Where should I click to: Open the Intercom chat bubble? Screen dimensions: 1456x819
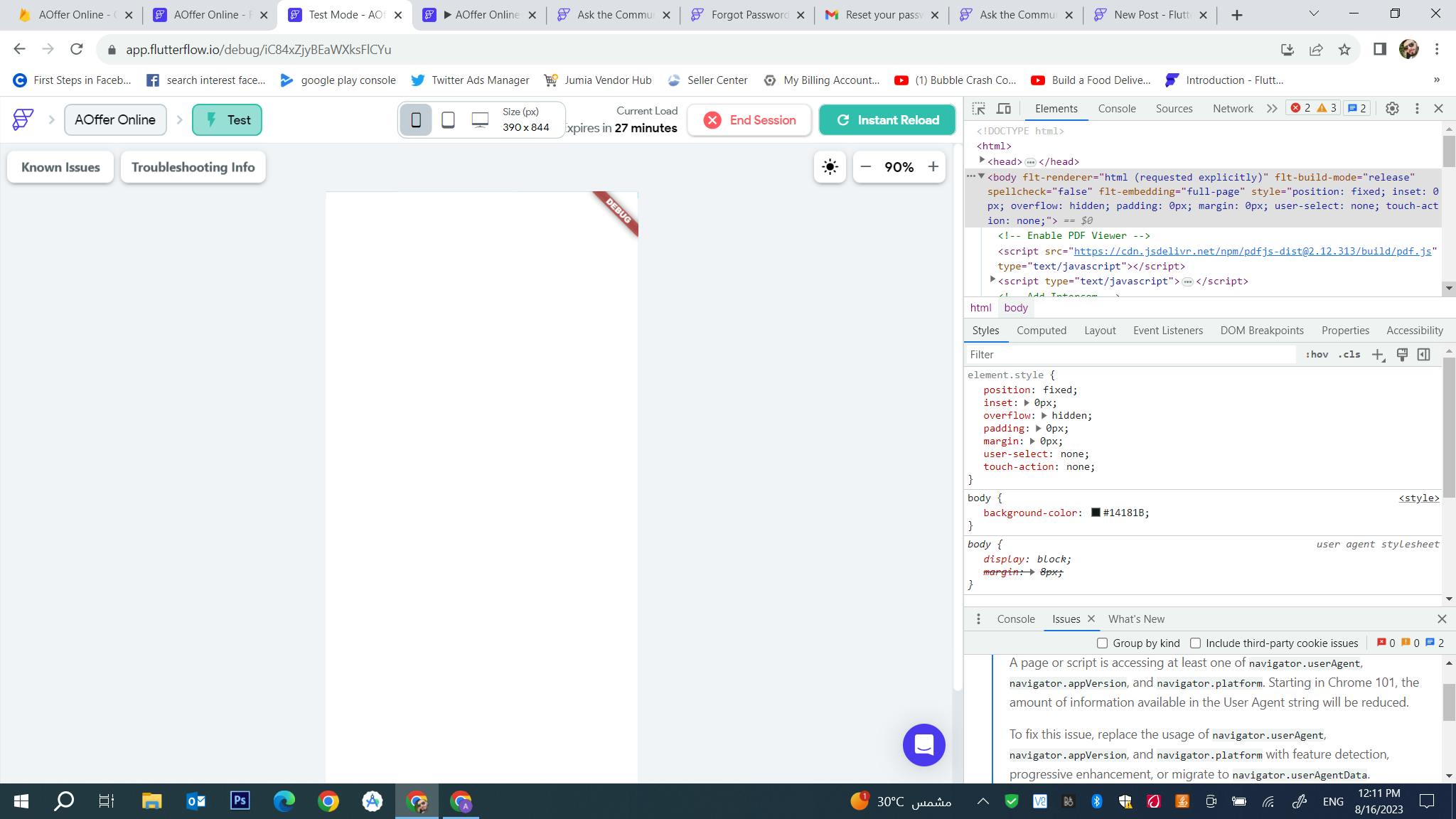coord(924,745)
